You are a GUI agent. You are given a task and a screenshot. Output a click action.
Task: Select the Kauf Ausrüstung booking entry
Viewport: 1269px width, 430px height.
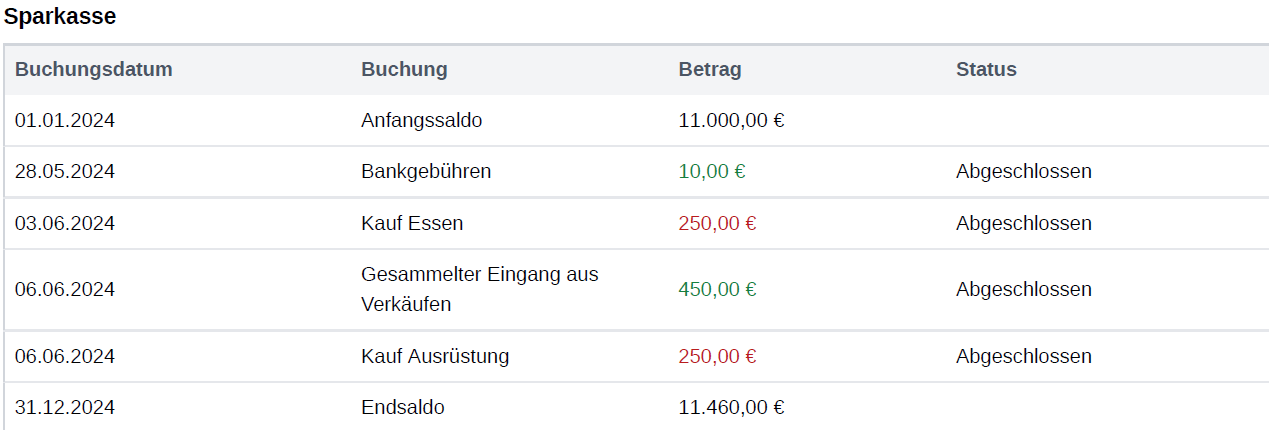click(435, 357)
